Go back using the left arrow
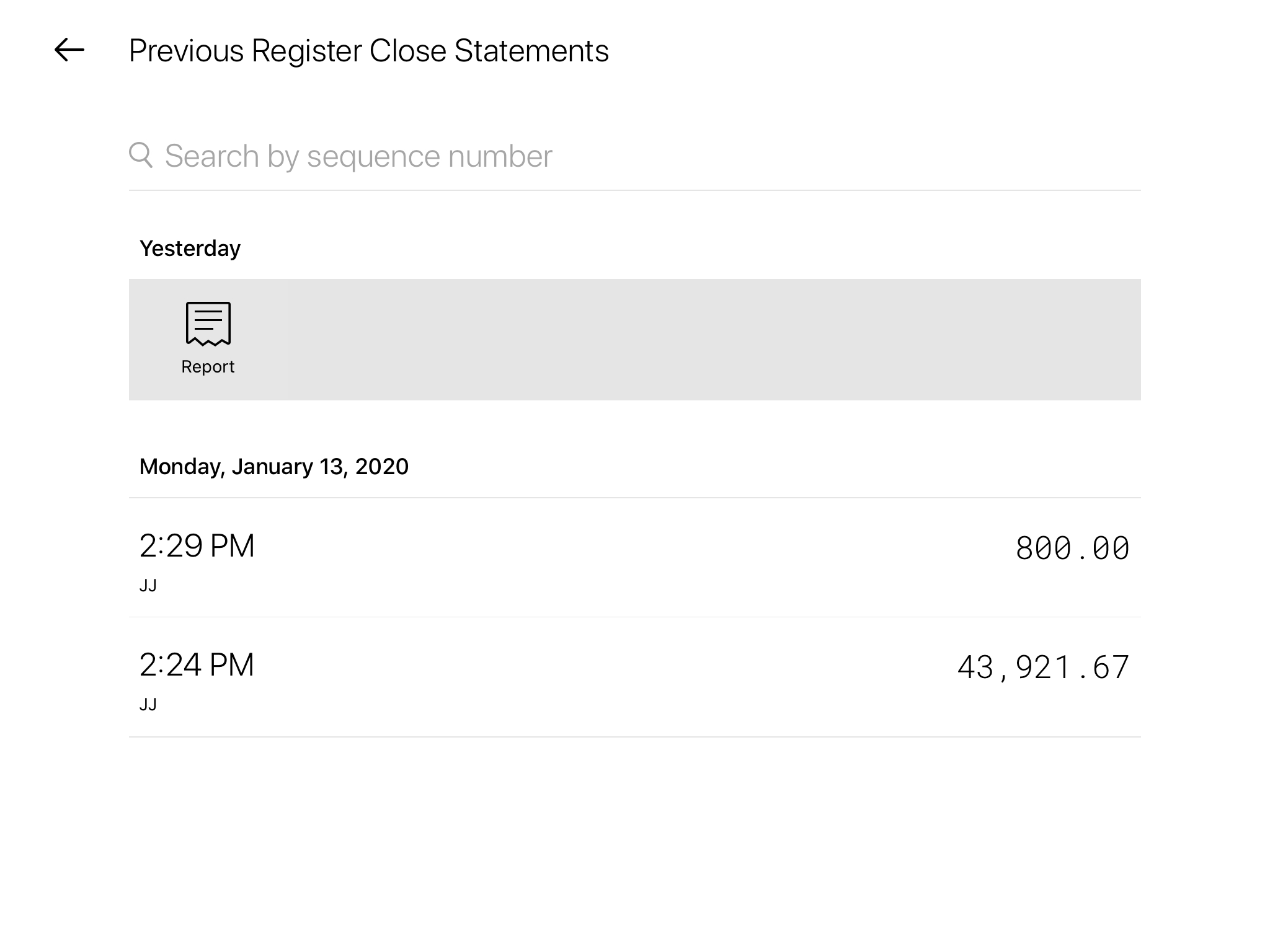The height and width of the screenshot is (952, 1270). (69, 50)
